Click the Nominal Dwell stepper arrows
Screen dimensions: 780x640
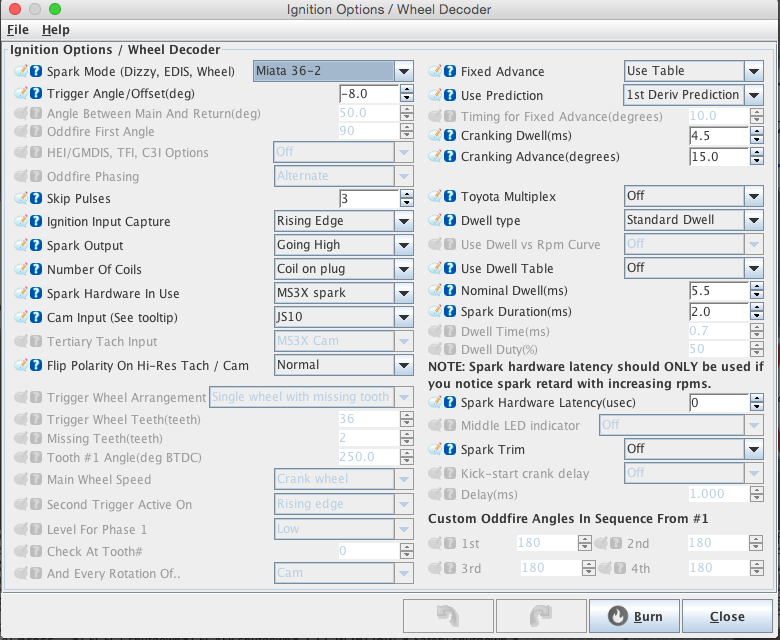(x=757, y=290)
